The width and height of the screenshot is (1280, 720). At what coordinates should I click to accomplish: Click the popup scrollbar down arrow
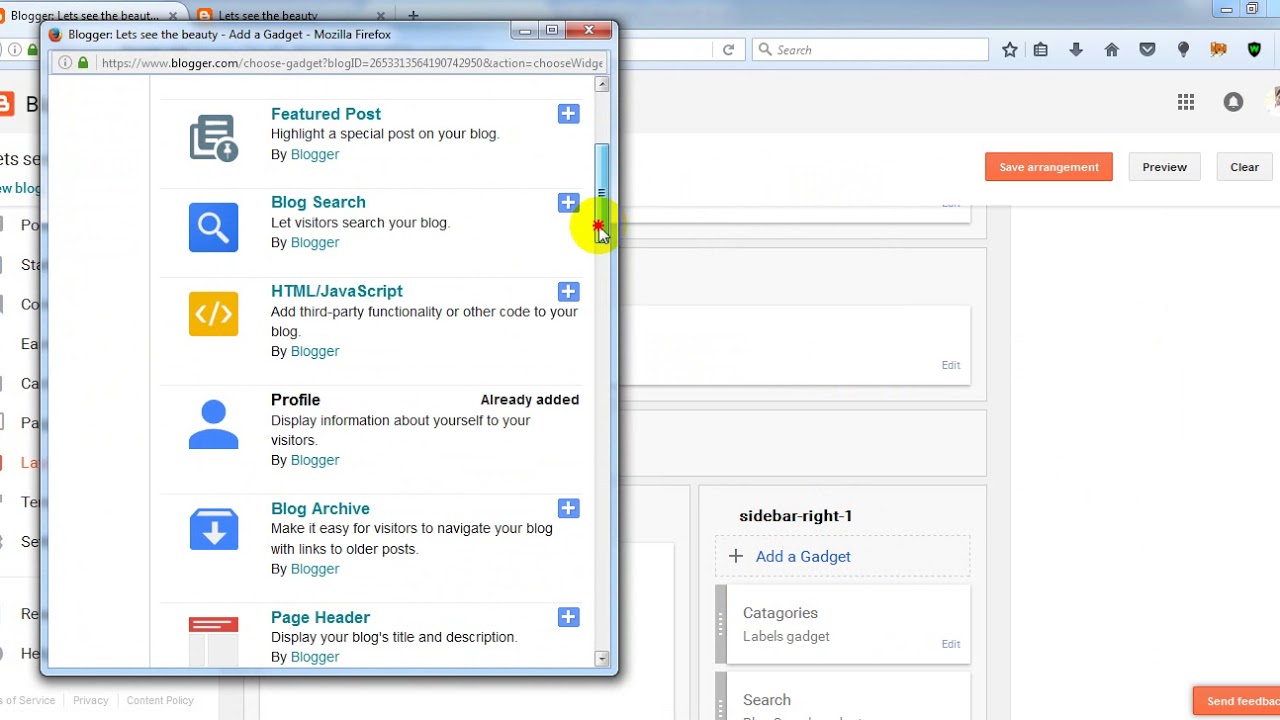(602, 659)
